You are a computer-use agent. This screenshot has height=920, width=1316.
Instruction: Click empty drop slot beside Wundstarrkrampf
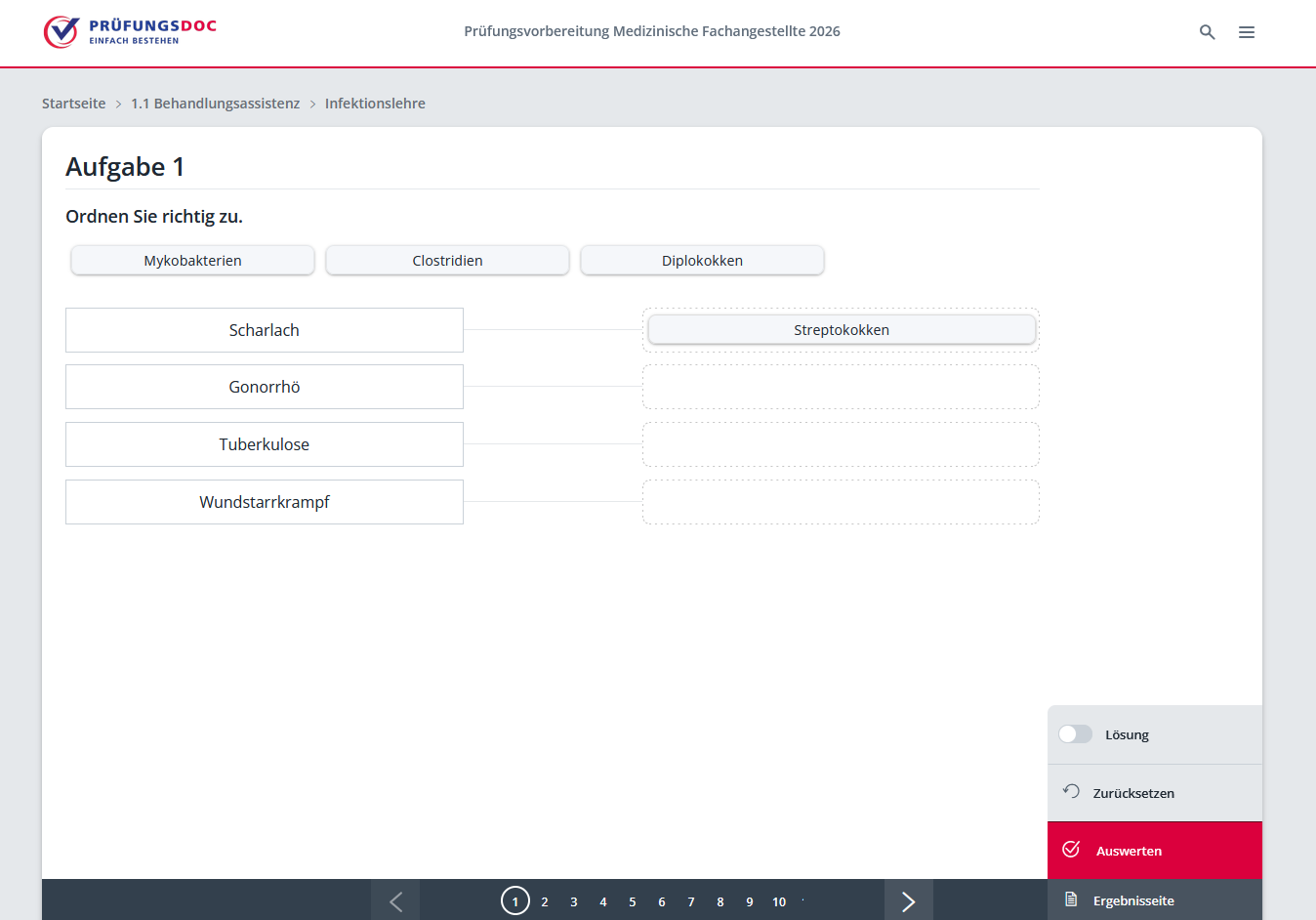click(x=841, y=502)
